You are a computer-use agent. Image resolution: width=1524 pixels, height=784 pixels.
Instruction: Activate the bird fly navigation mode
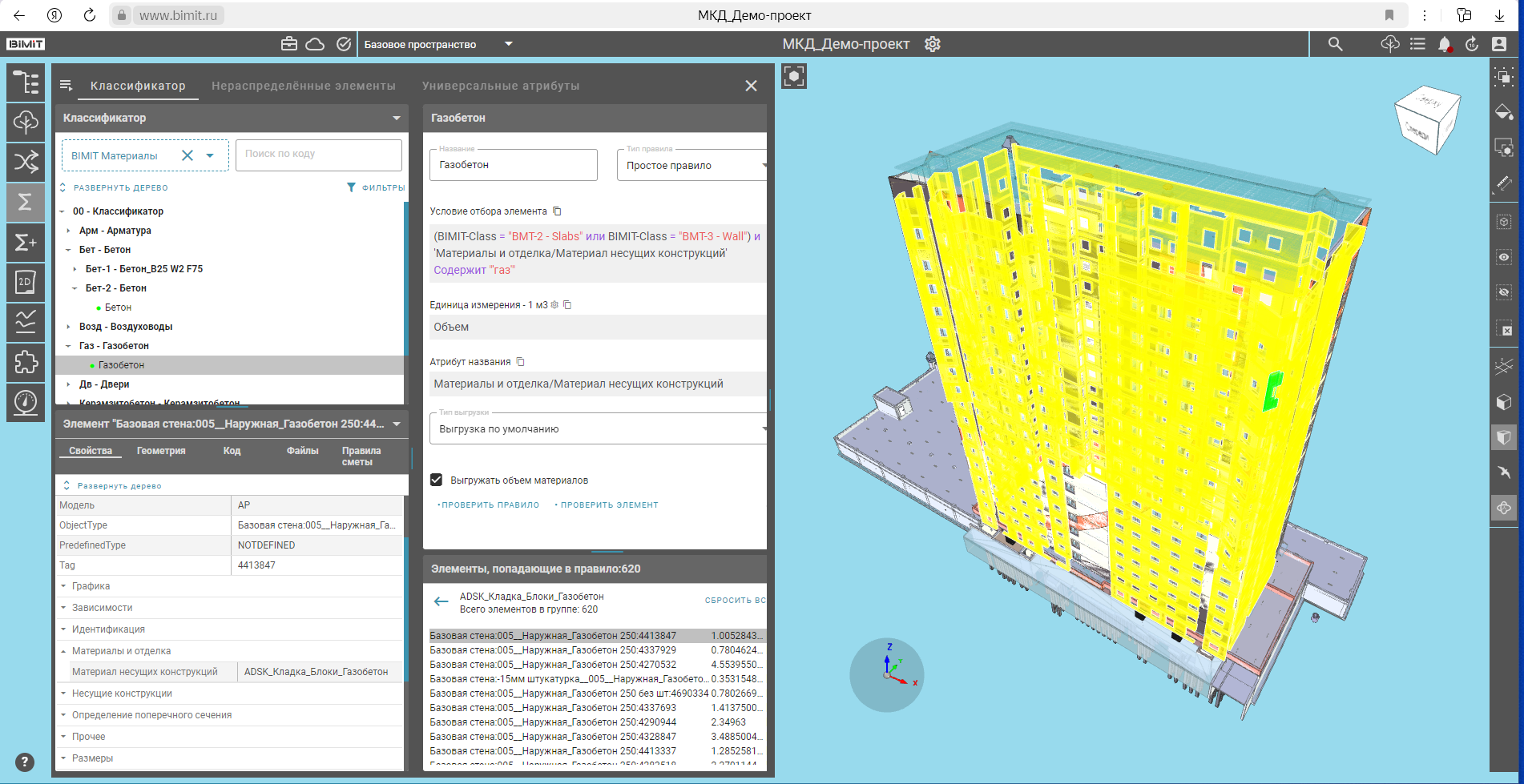click(1504, 472)
